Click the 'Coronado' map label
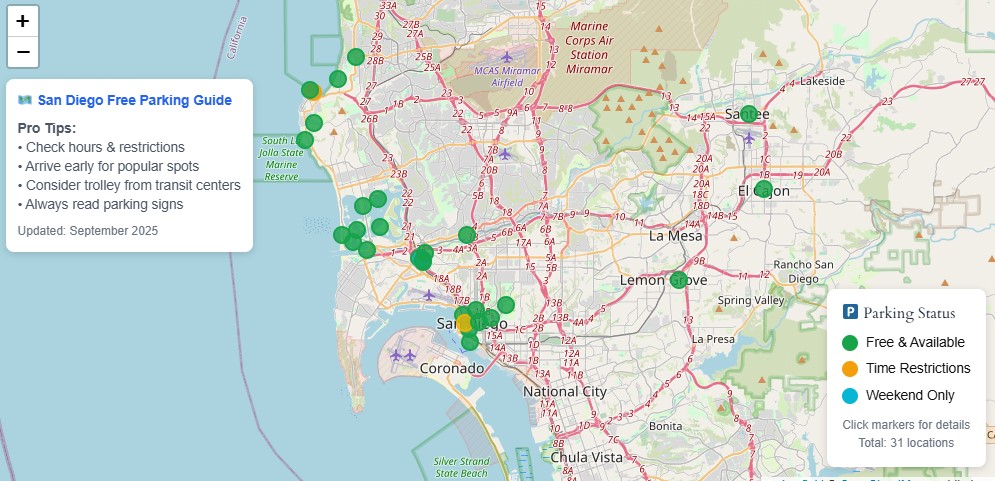Image resolution: width=995 pixels, height=481 pixels. point(452,369)
